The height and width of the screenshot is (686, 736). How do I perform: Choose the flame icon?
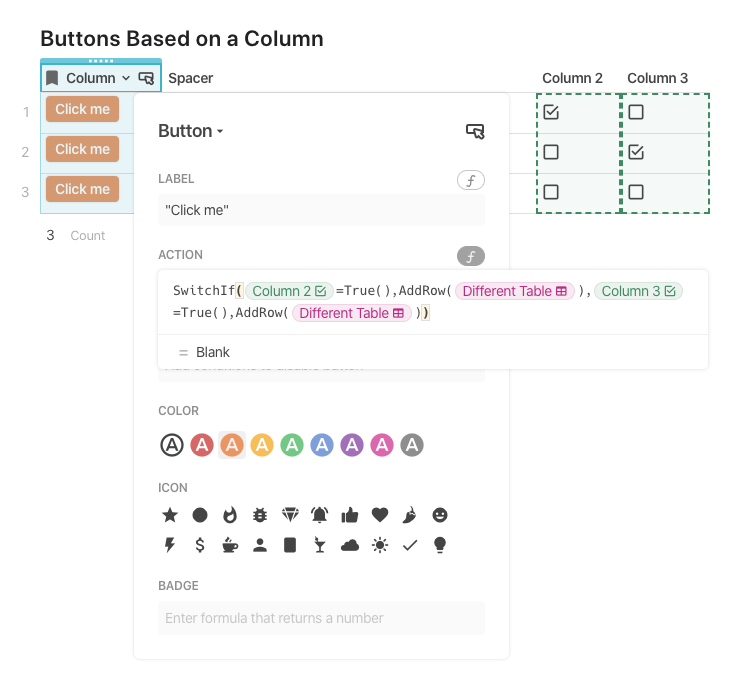[x=230, y=515]
